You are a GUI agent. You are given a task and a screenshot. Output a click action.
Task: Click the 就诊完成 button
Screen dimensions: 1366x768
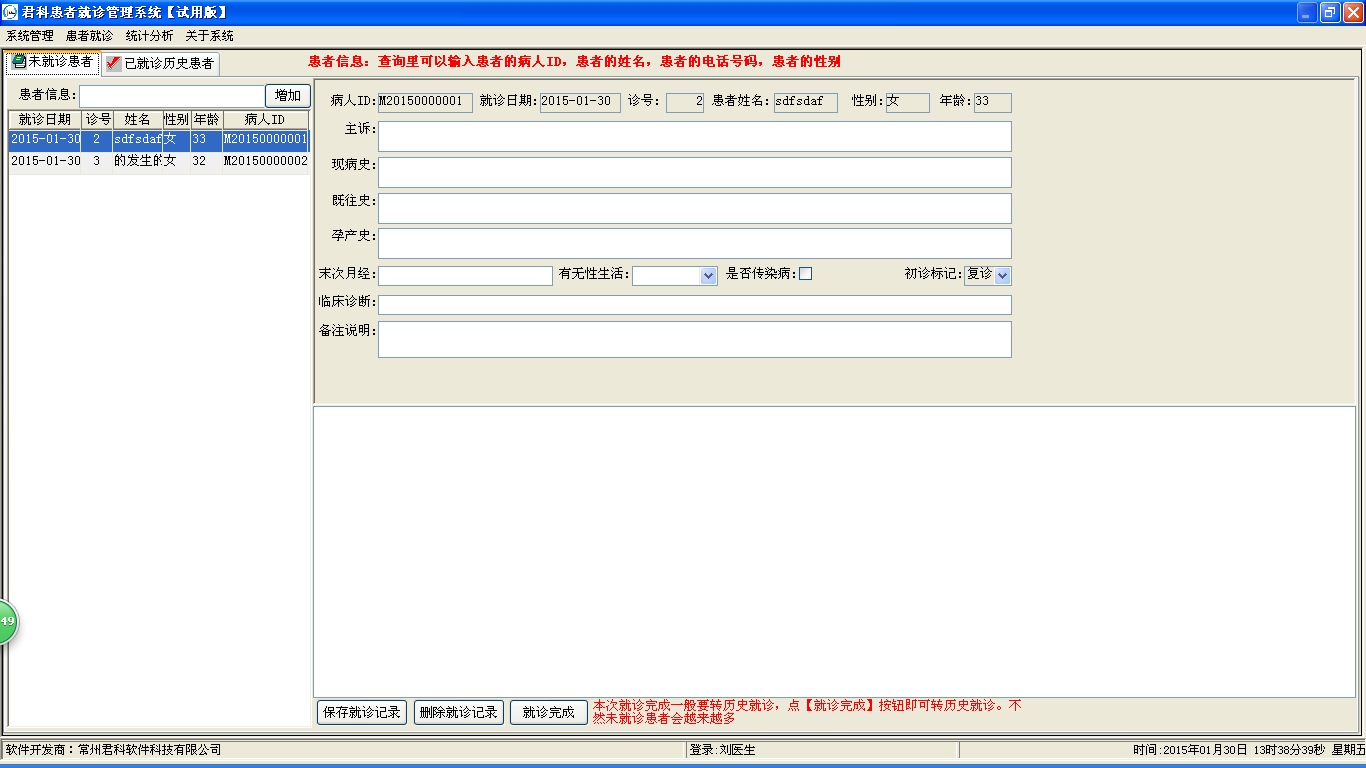tap(549, 713)
